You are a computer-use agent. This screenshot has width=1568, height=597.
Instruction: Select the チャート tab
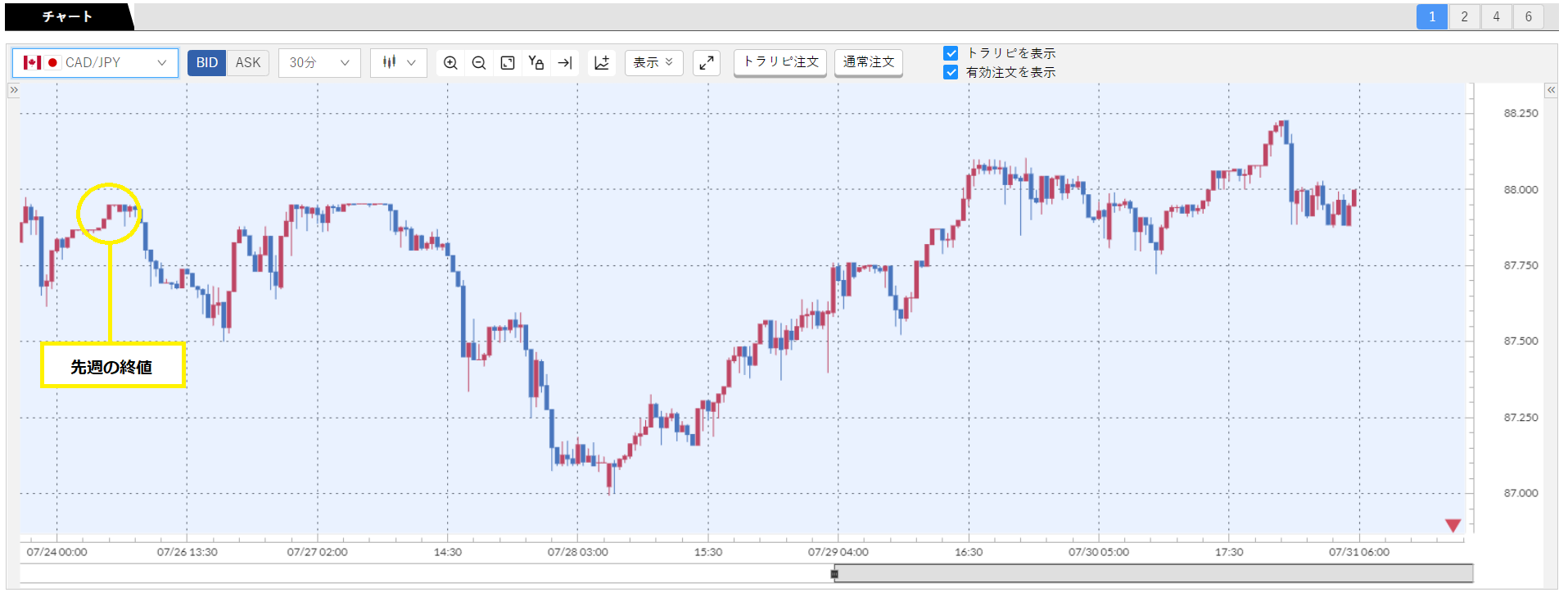click(68, 16)
